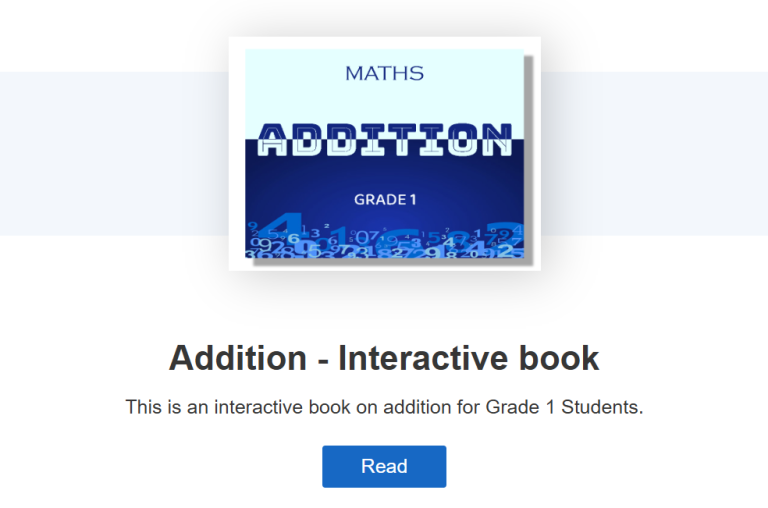Select the book description sentence
Image resolution: width=768 pixels, height=508 pixels.
(384, 407)
